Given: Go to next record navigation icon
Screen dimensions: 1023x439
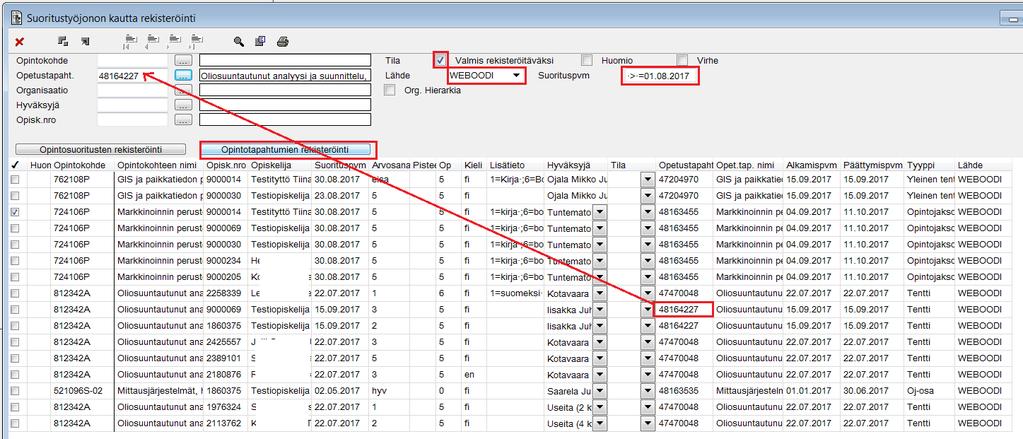Looking at the screenshot, I should coord(174,42).
